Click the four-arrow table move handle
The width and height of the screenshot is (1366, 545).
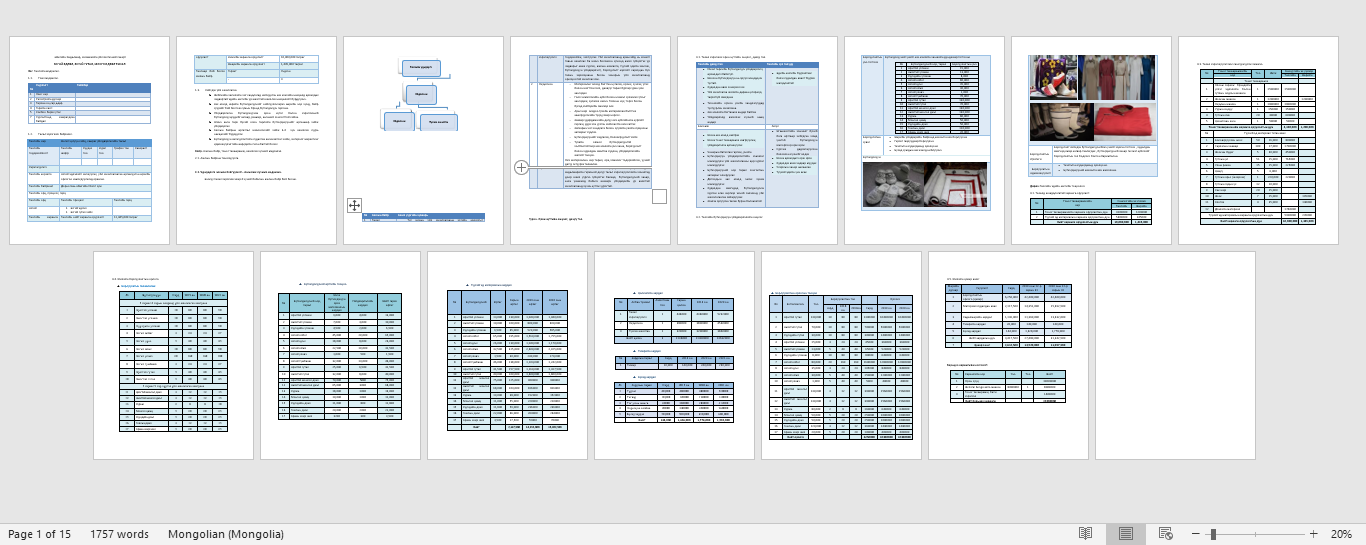tap(354, 205)
